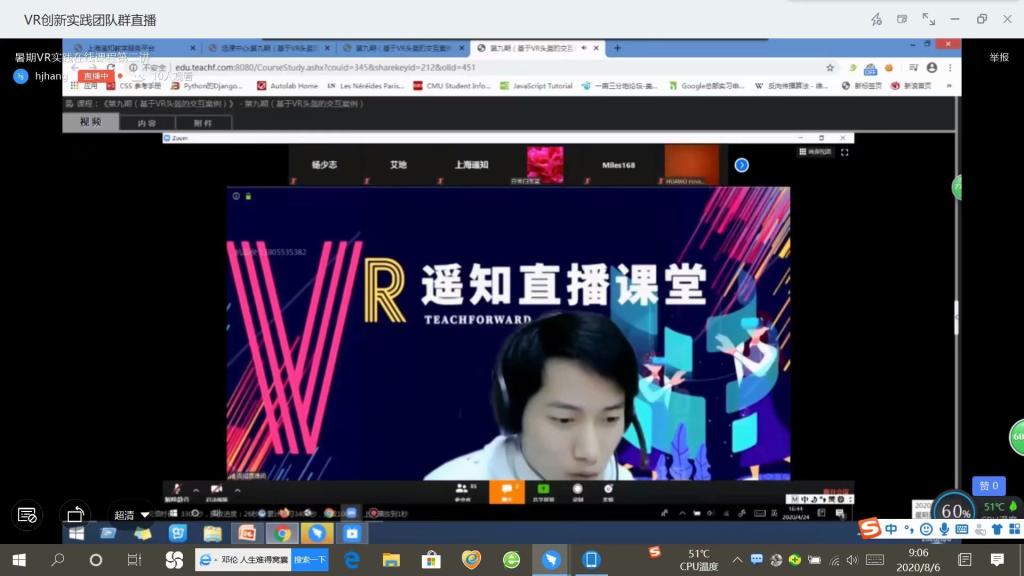
Task: Open the Sogou toolbox grid icon
Action: click(x=1014, y=529)
